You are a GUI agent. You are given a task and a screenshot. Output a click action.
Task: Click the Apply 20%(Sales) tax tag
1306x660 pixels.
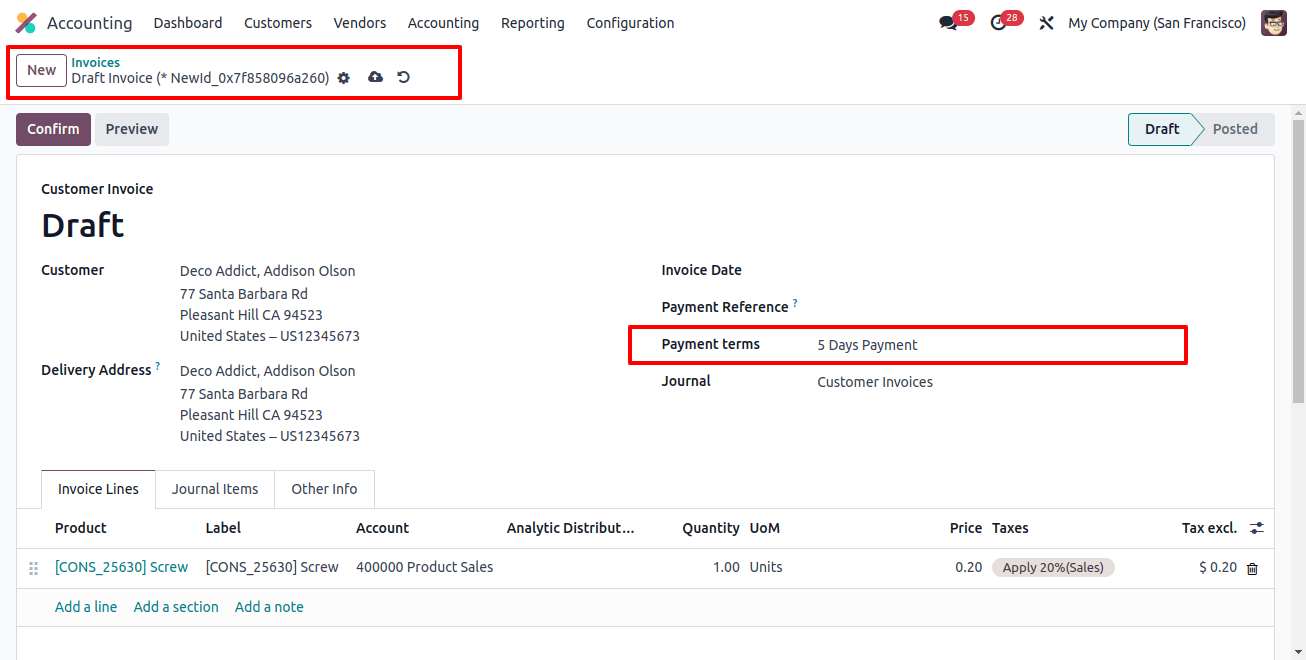[x=1053, y=567]
